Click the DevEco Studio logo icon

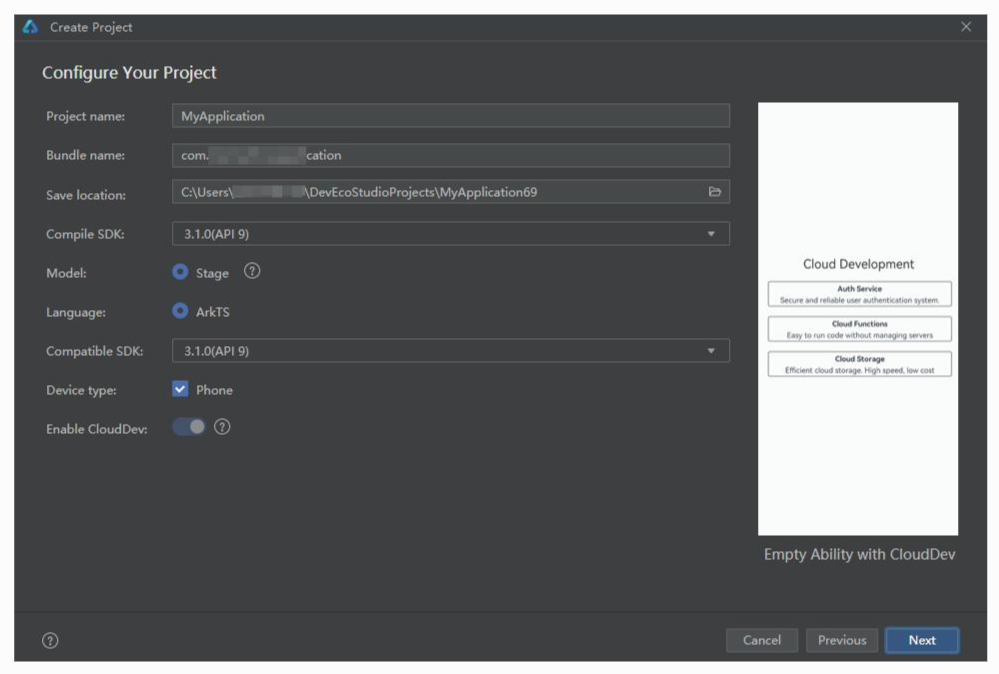[30, 27]
